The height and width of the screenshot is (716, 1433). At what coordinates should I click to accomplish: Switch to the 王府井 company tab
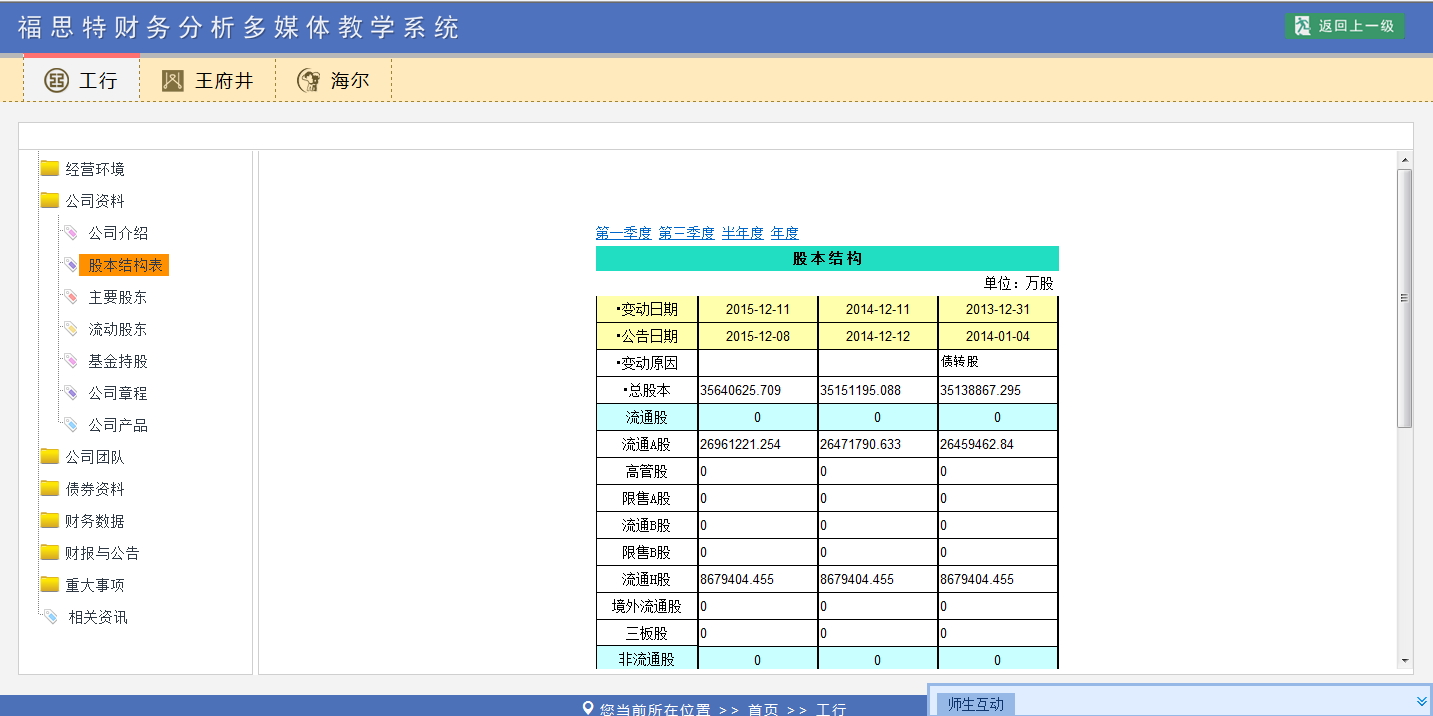[x=208, y=80]
